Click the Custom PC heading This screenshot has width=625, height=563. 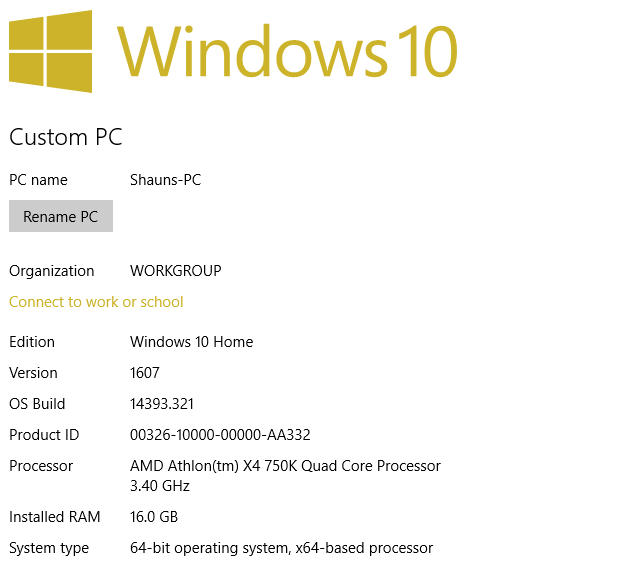66,137
